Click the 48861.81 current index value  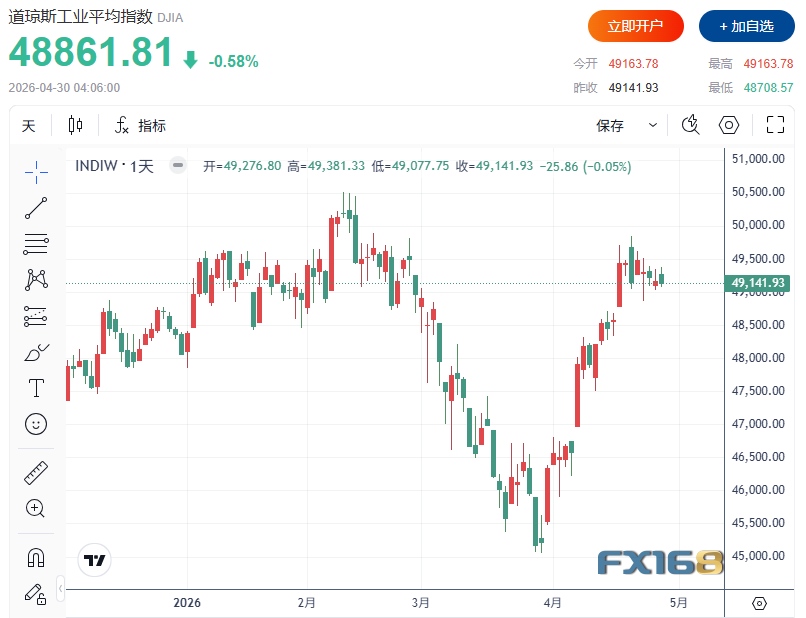click(90, 52)
